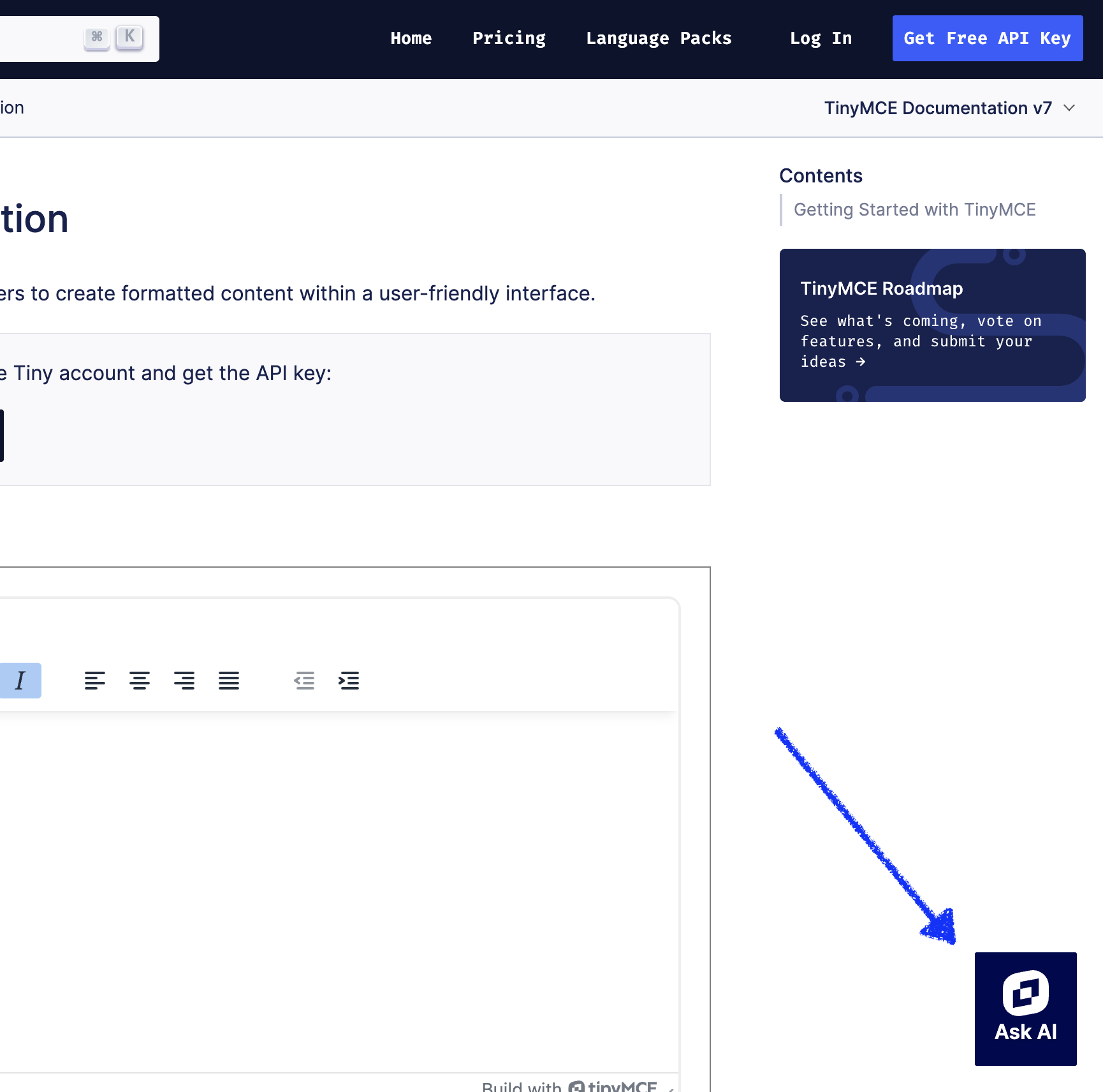Focus the search field with ⌘K shortcut

(x=79, y=38)
